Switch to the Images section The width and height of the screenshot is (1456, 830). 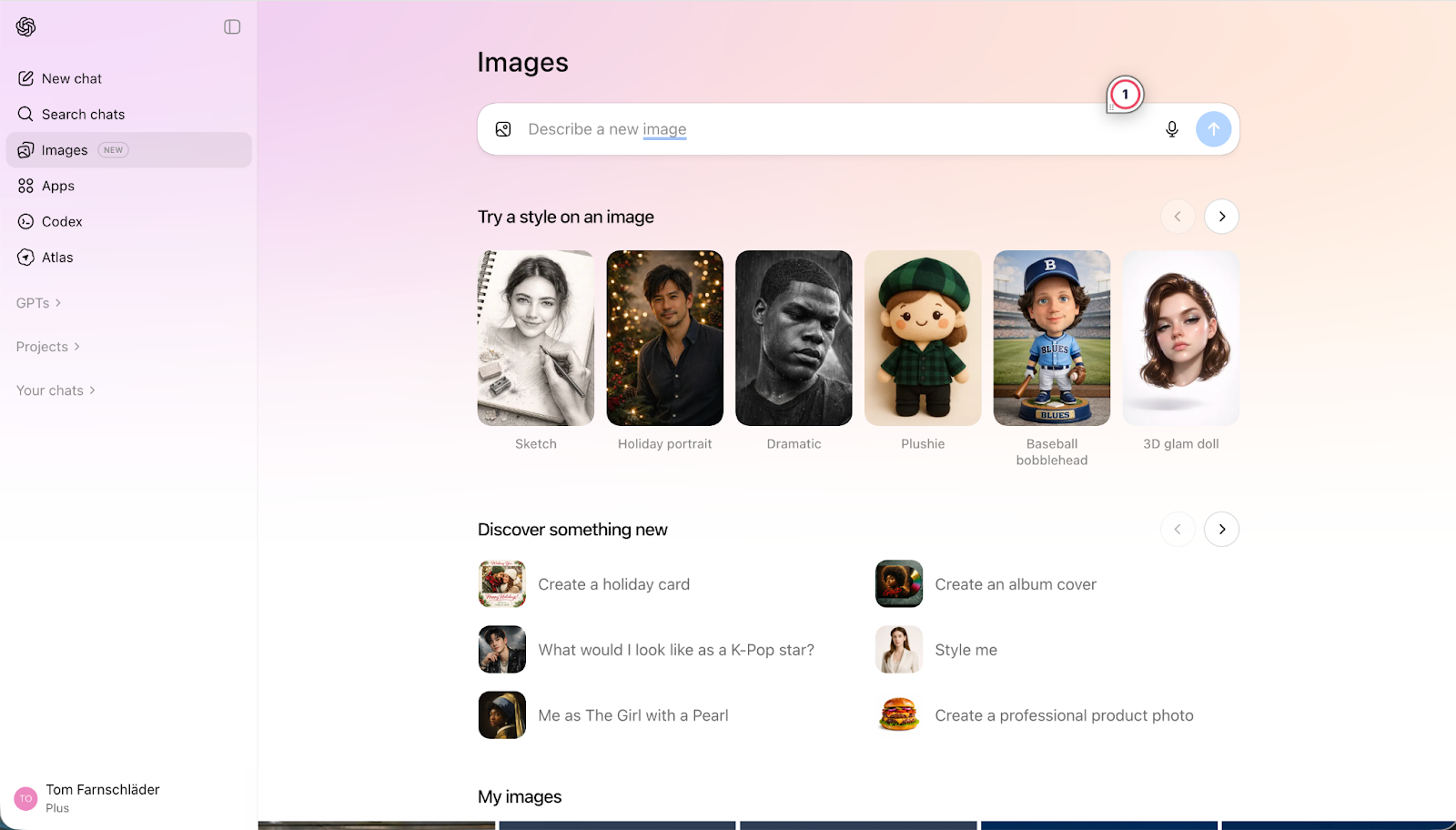[x=65, y=149]
